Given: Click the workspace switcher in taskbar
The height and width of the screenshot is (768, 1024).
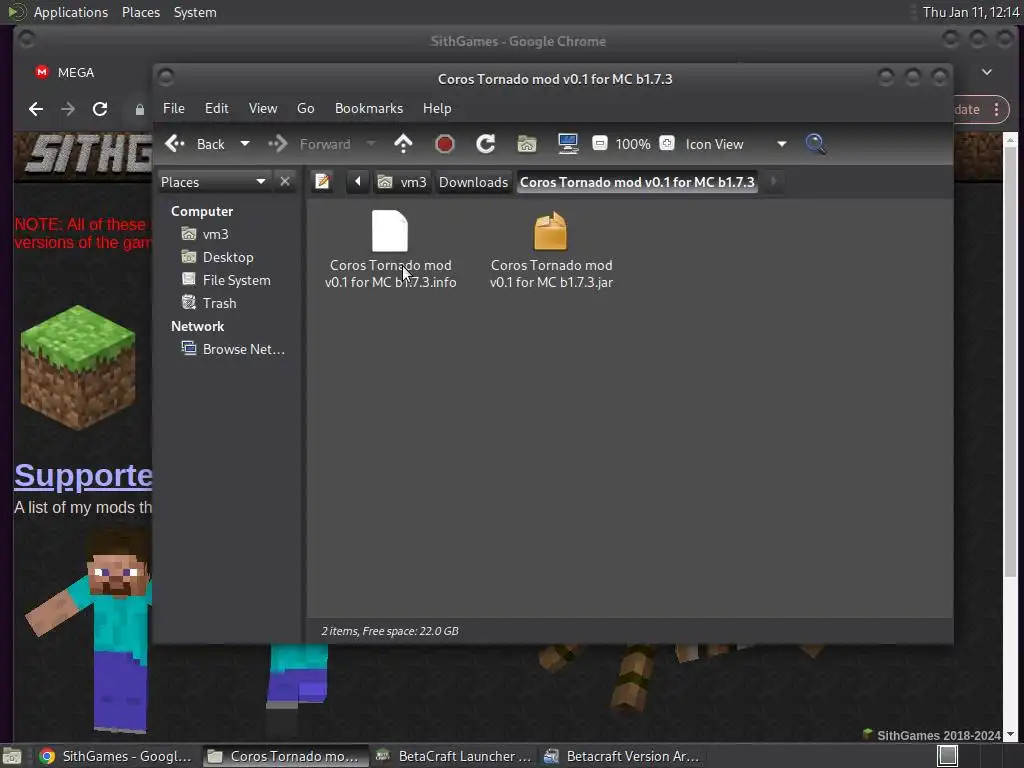Looking at the screenshot, I should (948, 756).
